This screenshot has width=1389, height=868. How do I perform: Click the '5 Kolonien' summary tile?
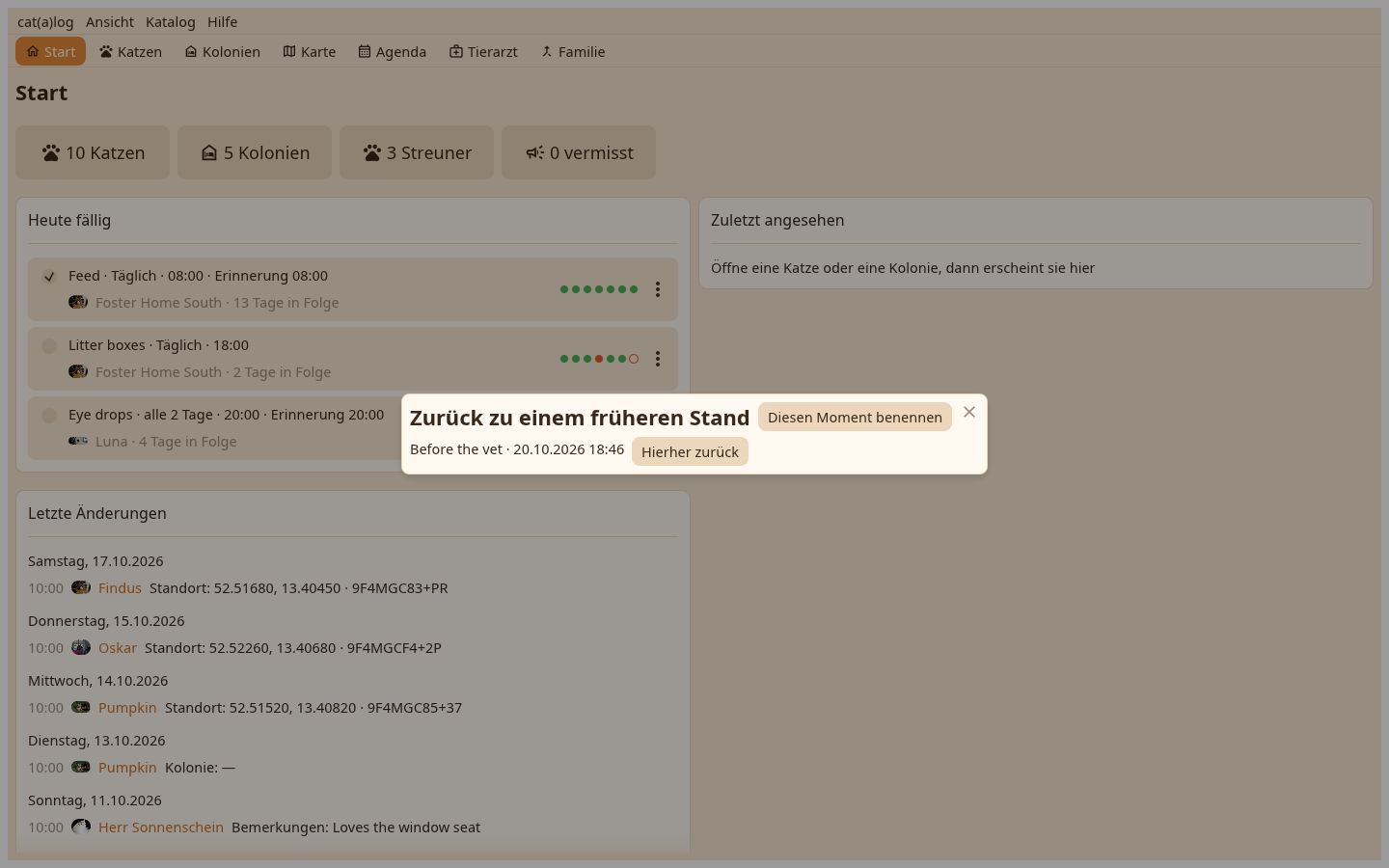255,152
